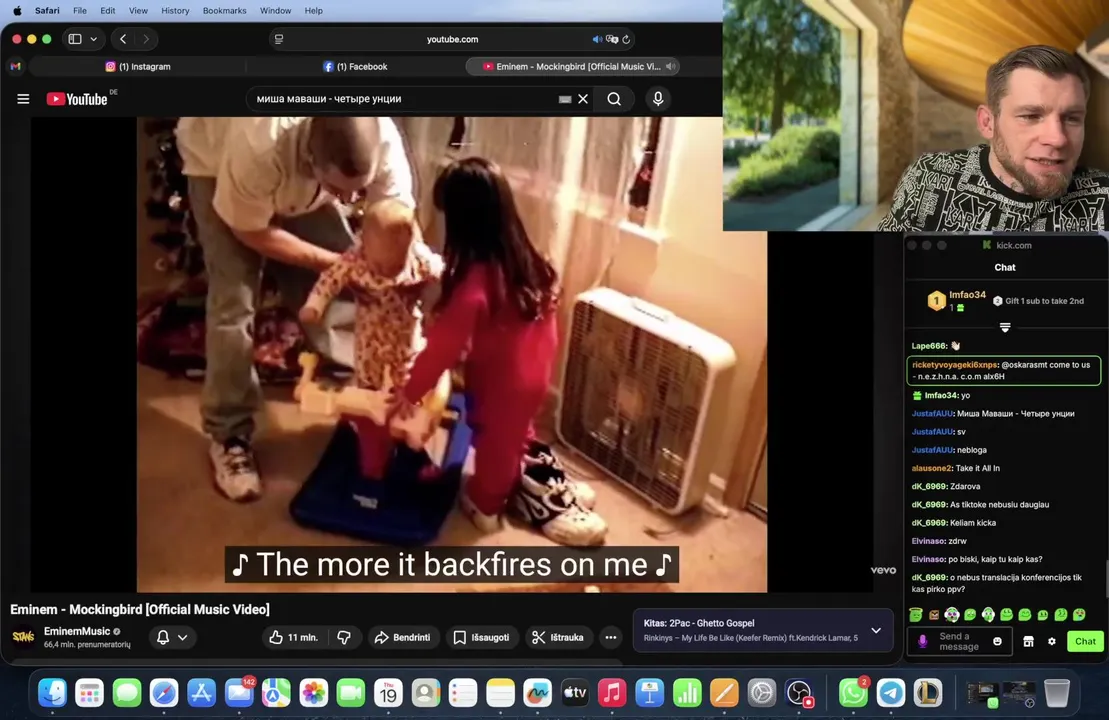Reload the YouTube page
This screenshot has height=720, width=1109.
(x=626, y=39)
